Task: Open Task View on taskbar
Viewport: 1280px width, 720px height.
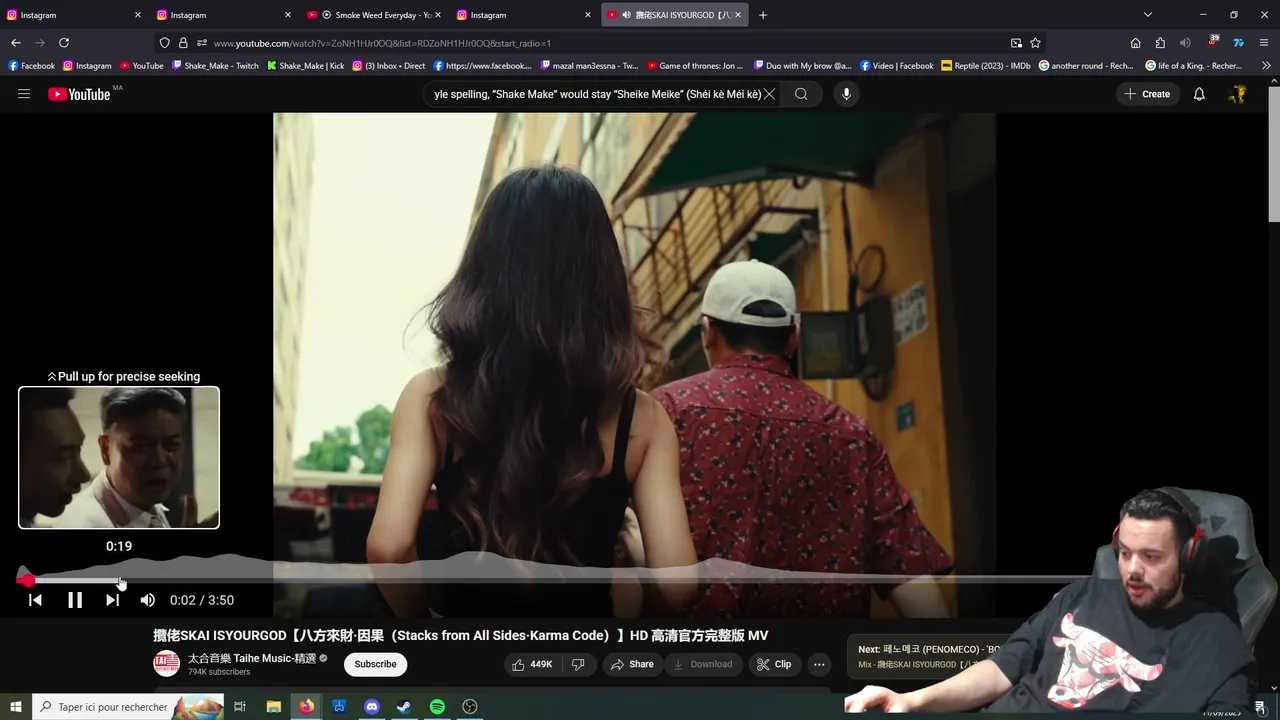Action: point(240,707)
